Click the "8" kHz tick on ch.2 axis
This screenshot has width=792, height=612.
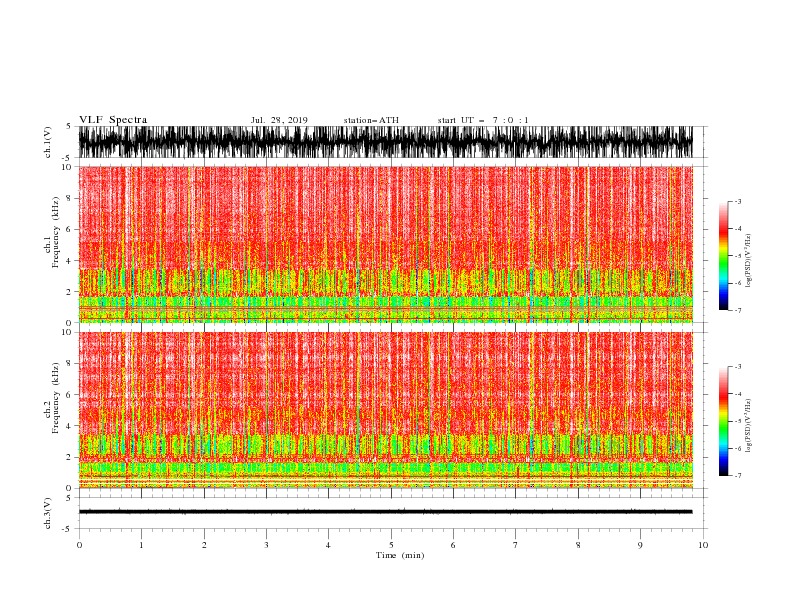coord(70,364)
